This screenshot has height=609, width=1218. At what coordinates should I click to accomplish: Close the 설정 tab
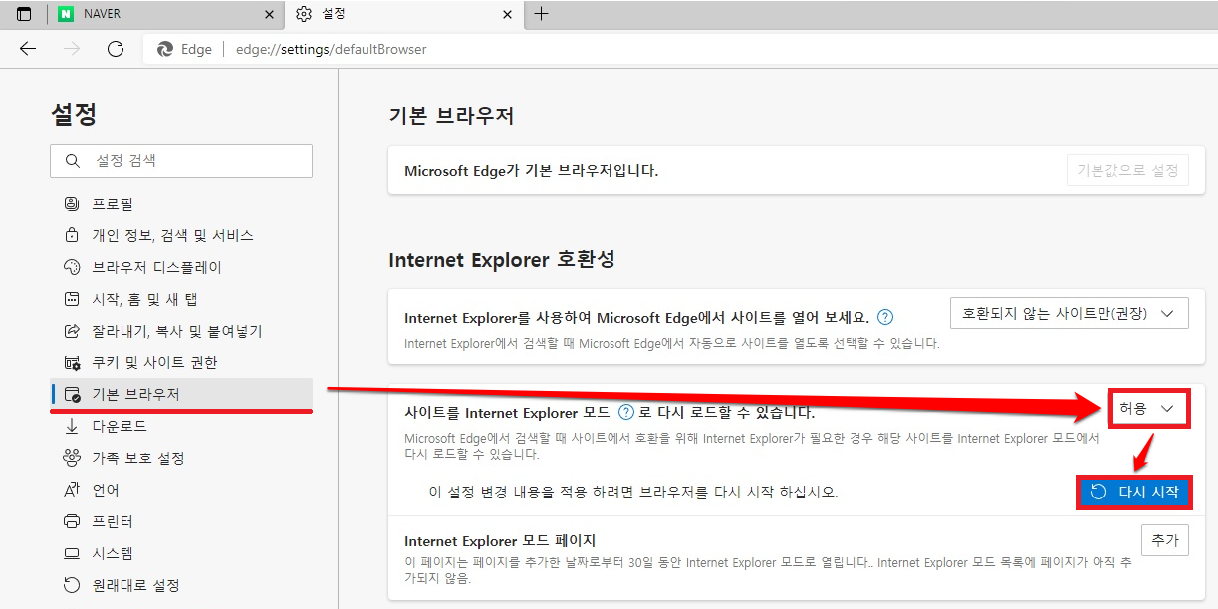pyautogui.click(x=508, y=14)
